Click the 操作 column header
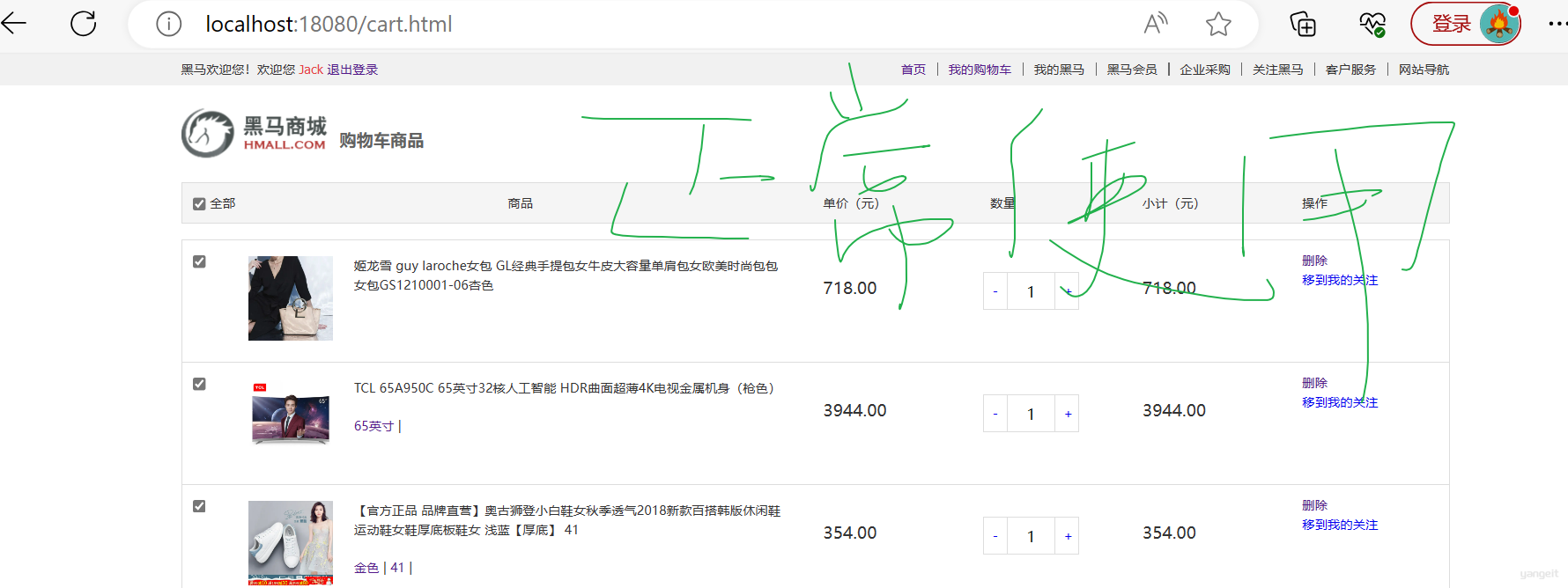 [1314, 203]
